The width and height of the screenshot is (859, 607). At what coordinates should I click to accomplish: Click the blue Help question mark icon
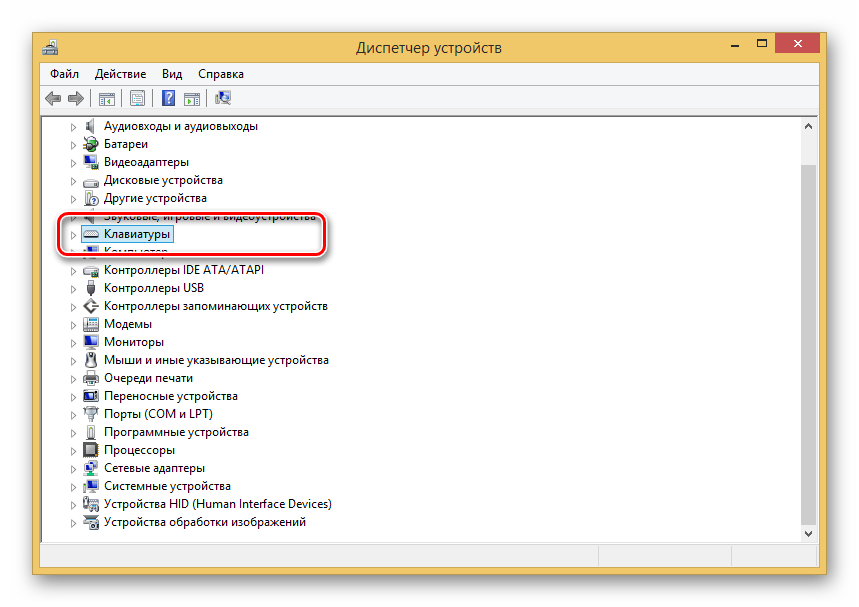(169, 98)
